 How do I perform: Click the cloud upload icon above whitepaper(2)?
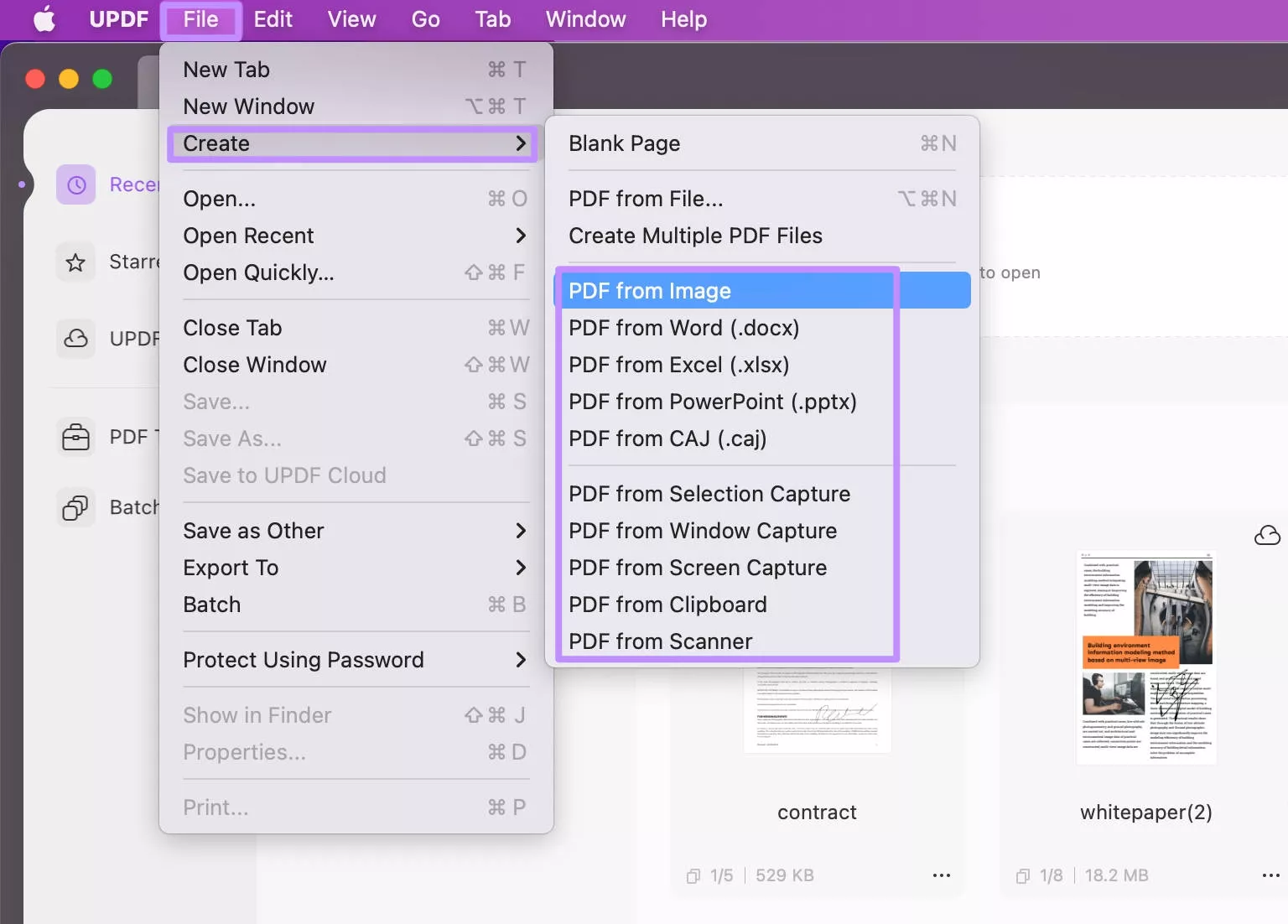(1267, 535)
